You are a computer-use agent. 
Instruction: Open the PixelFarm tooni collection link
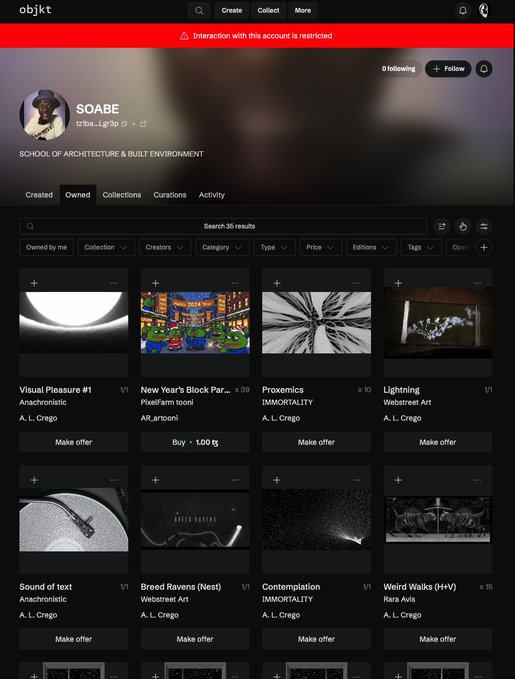click(167, 402)
